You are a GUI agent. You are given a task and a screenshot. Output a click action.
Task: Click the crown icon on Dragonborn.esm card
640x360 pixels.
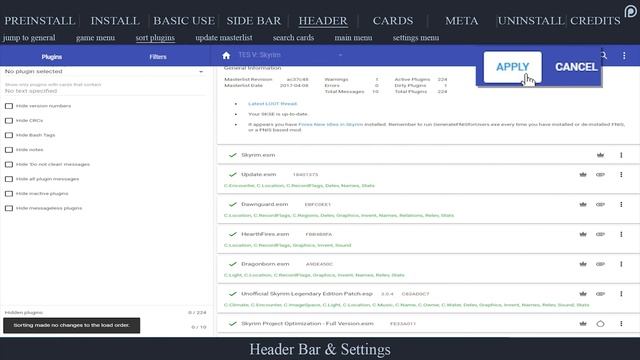(583, 264)
